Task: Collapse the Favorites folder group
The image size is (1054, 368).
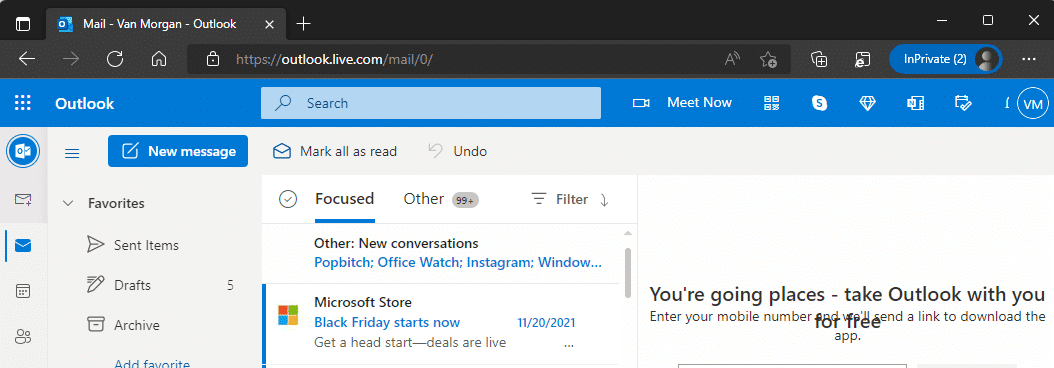Action: [x=67, y=203]
